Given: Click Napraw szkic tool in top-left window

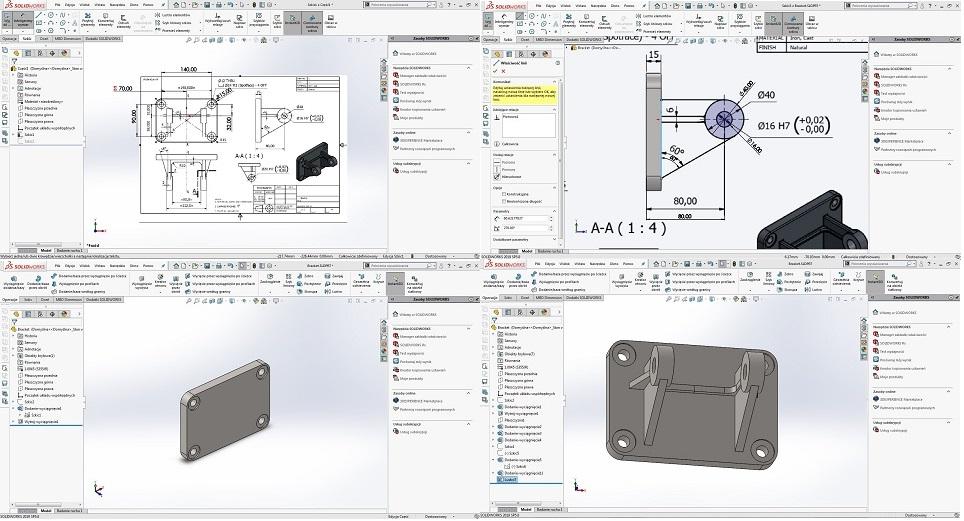Looking at the screenshot, I should (239, 20).
